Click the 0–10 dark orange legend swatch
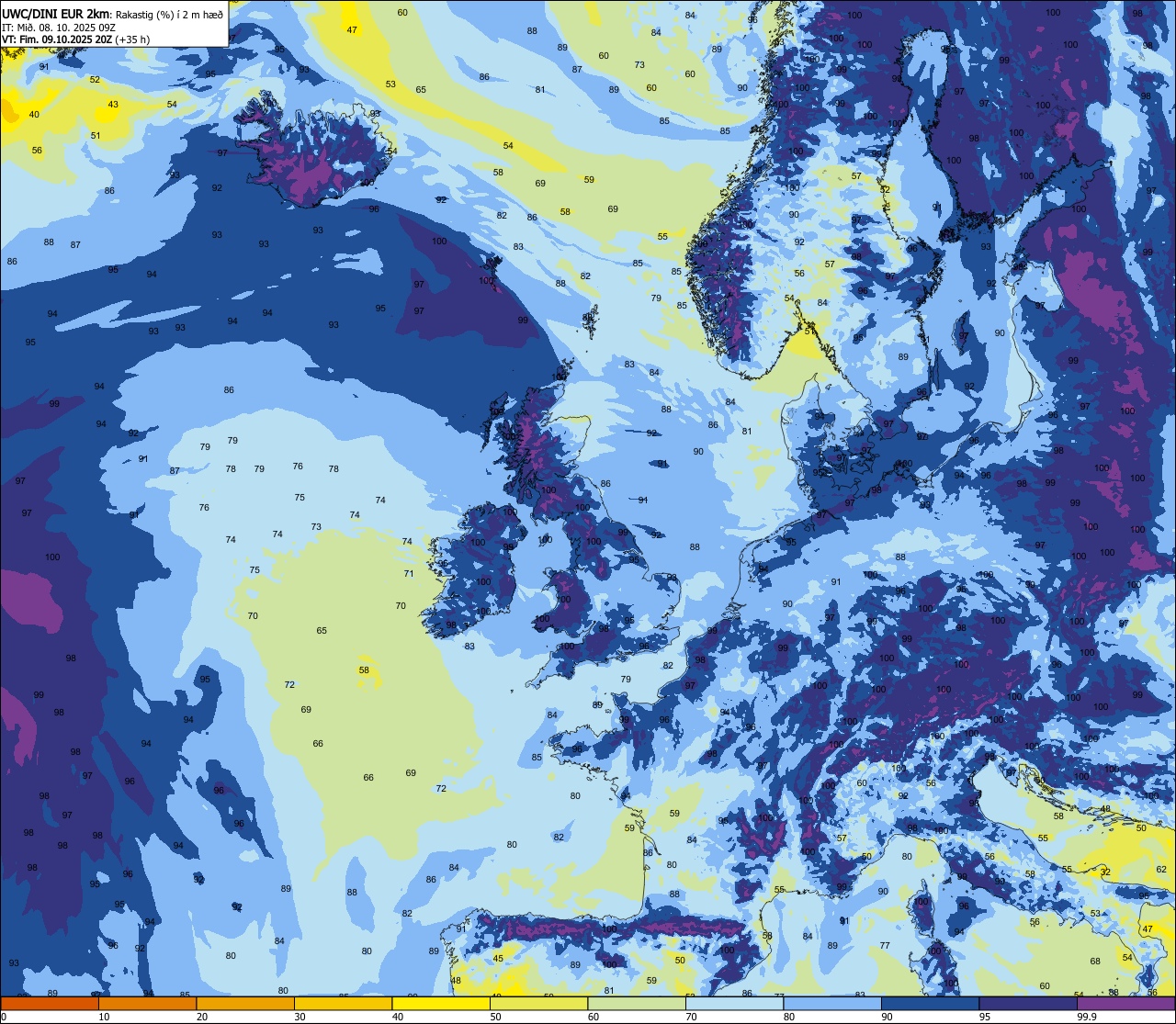 [50, 1004]
